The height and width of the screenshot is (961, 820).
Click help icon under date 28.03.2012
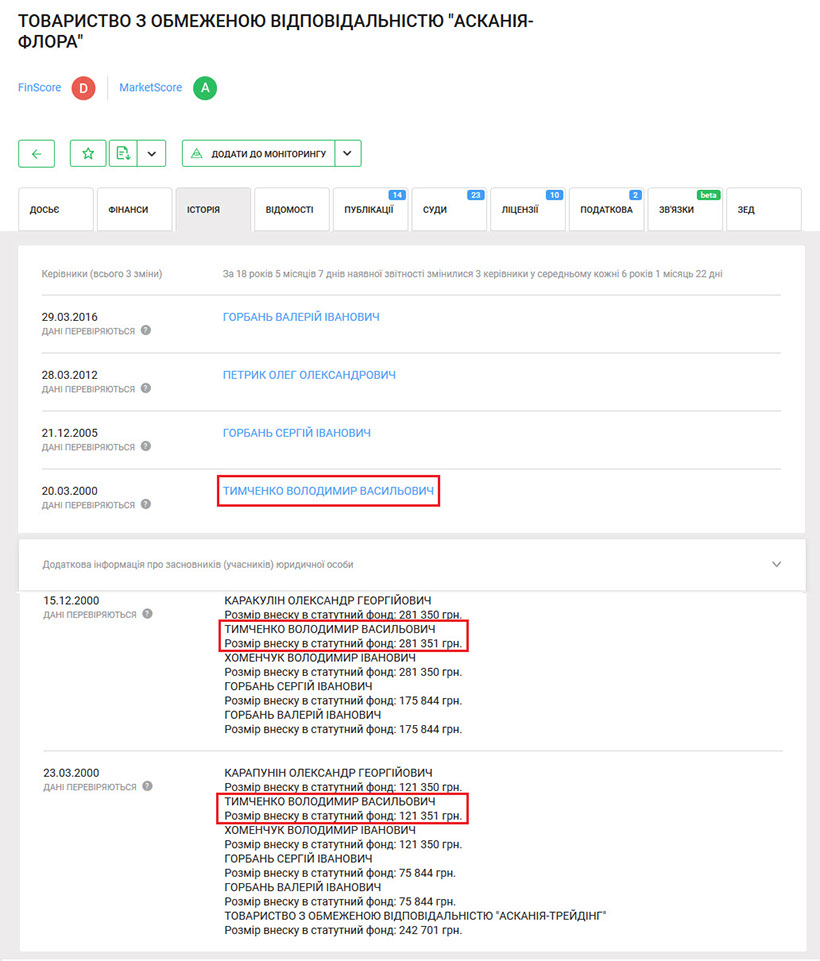click(146, 388)
